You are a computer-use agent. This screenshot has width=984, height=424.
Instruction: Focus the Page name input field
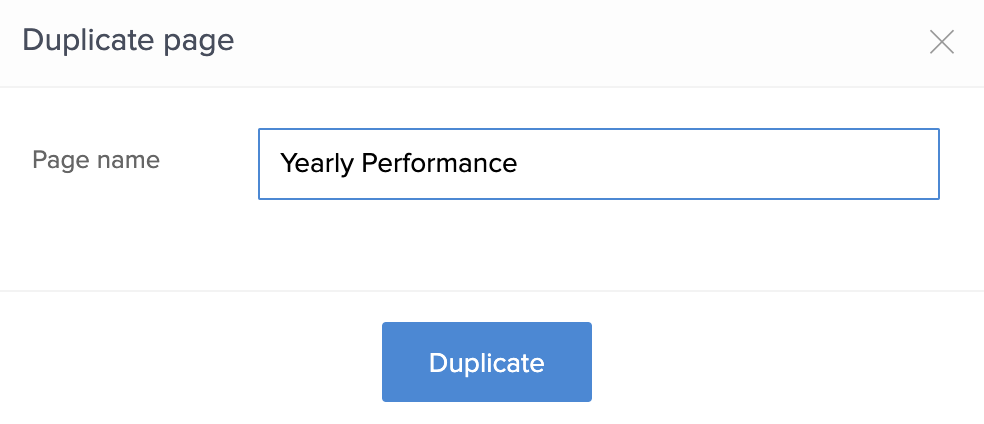[598, 164]
